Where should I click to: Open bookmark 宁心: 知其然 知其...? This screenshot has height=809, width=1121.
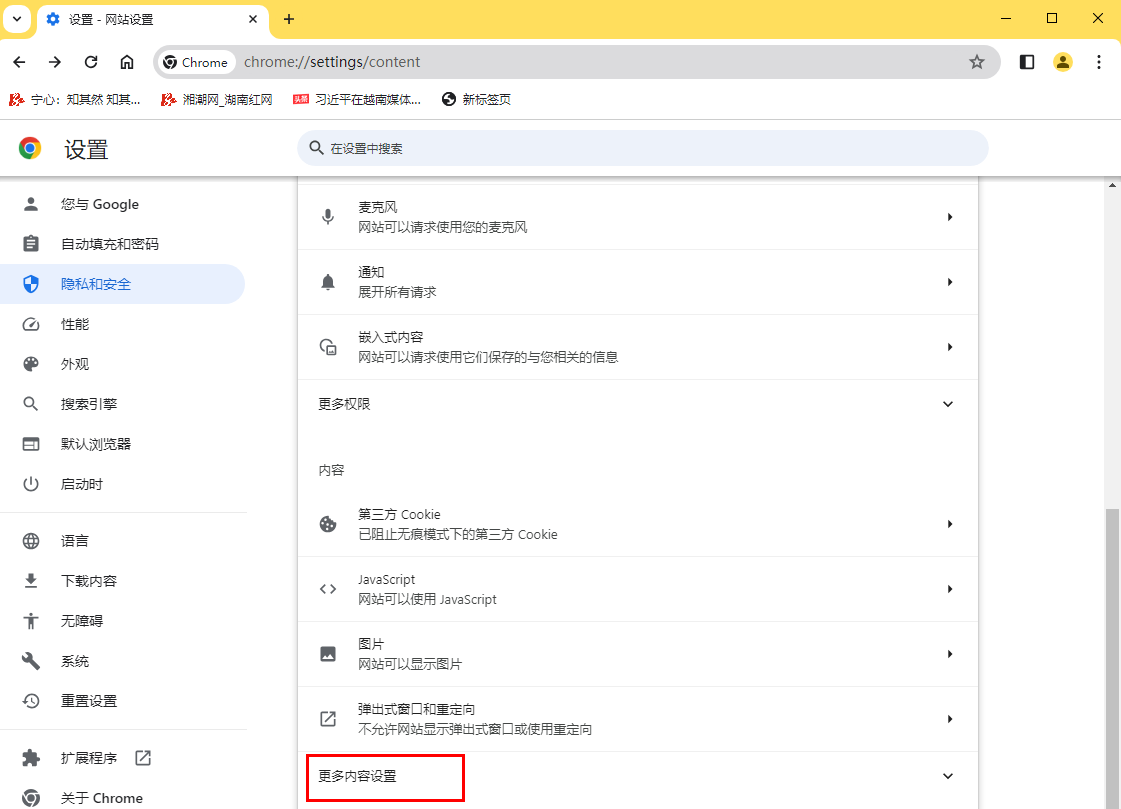click(x=74, y=99)
